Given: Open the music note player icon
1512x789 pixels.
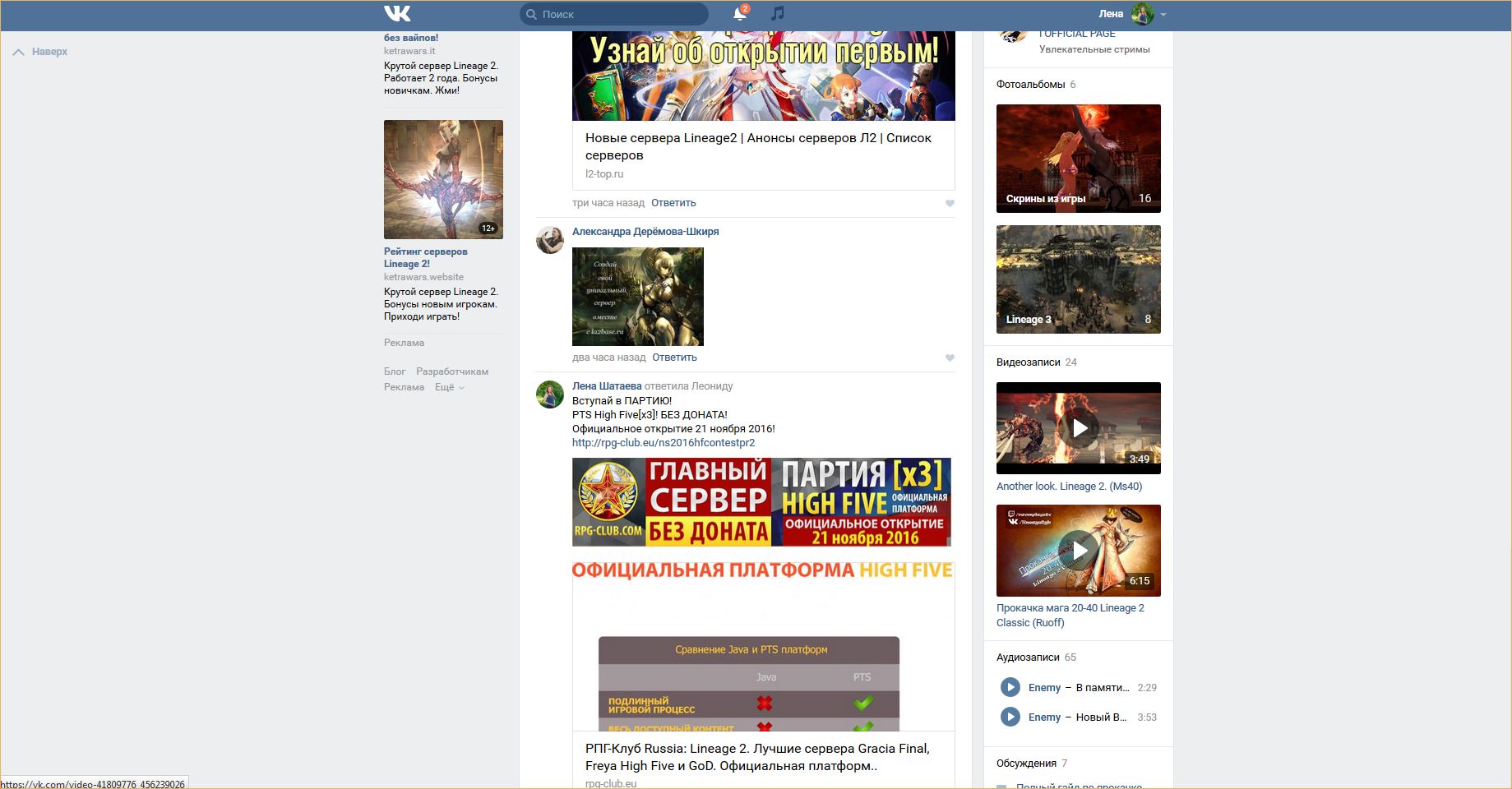Looking at the screenshot, I should (x=778, y=13).
